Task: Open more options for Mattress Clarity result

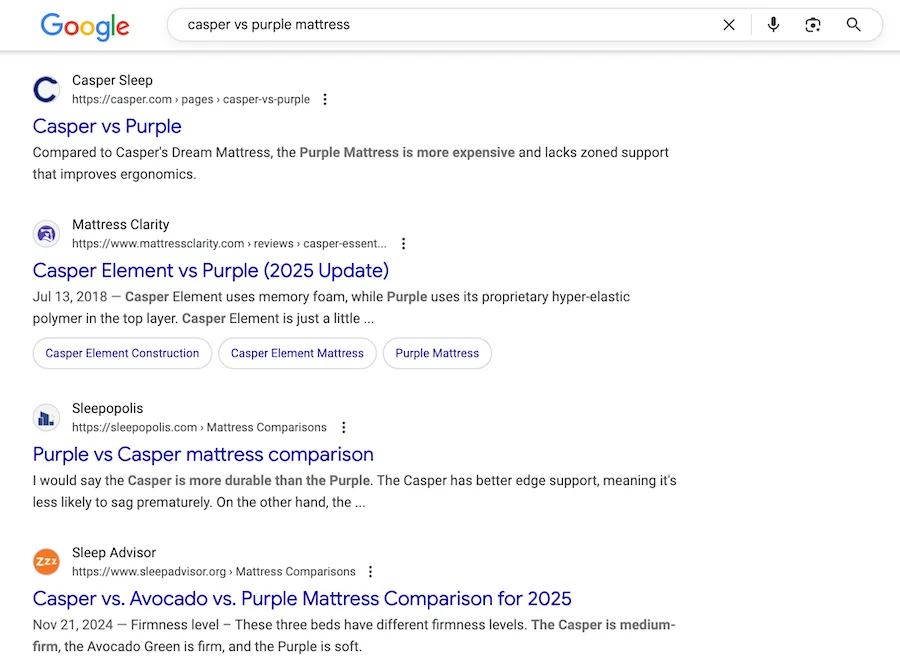Action: click(x=404, y=244)
